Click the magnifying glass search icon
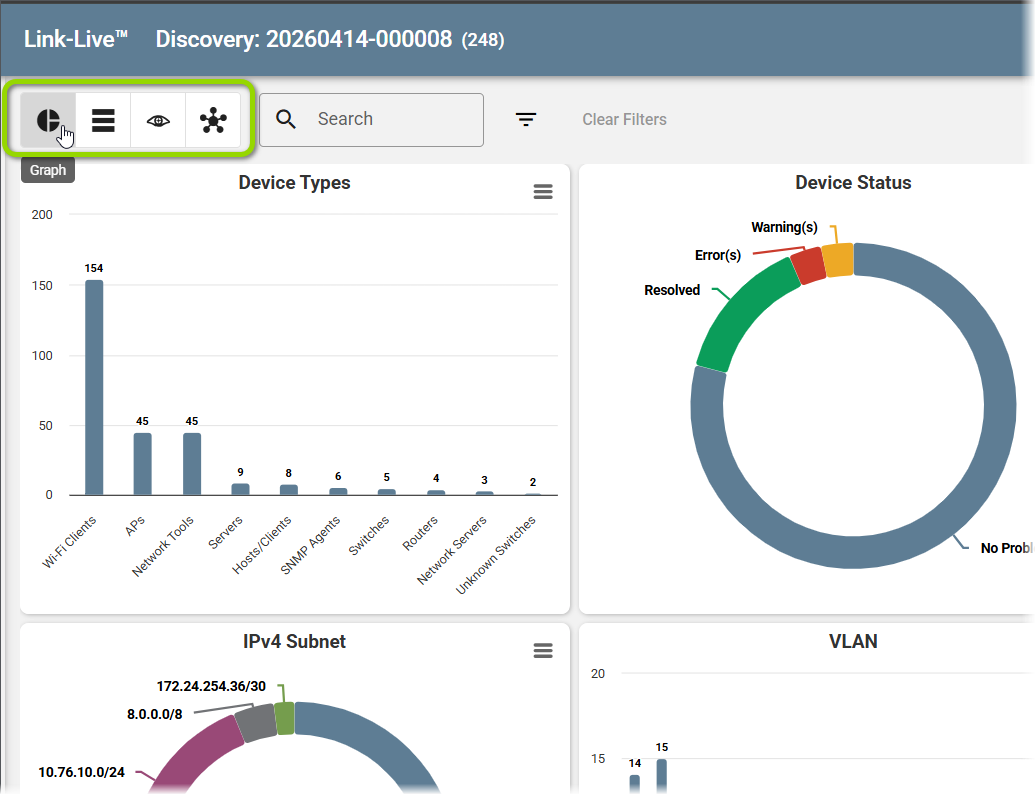 pyautogui.click(x=285, y=120)
